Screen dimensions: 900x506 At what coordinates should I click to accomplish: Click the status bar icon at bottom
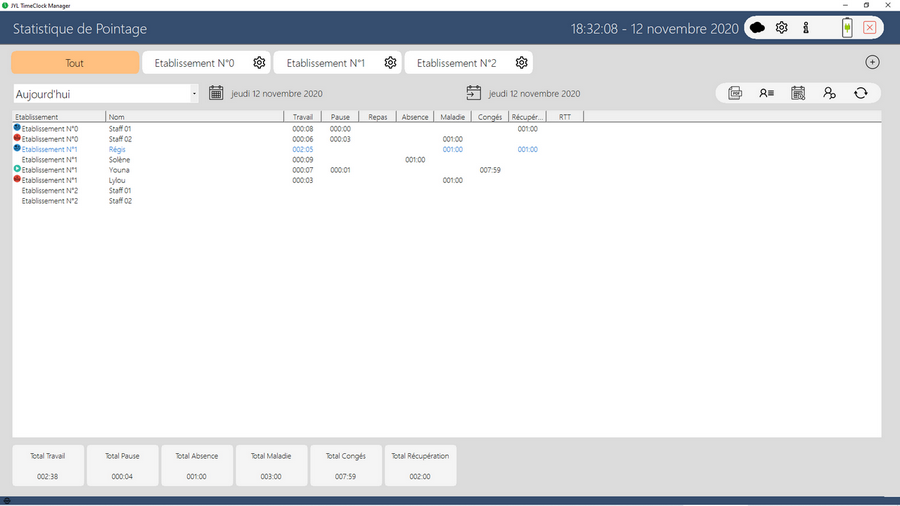click(7, 501)
